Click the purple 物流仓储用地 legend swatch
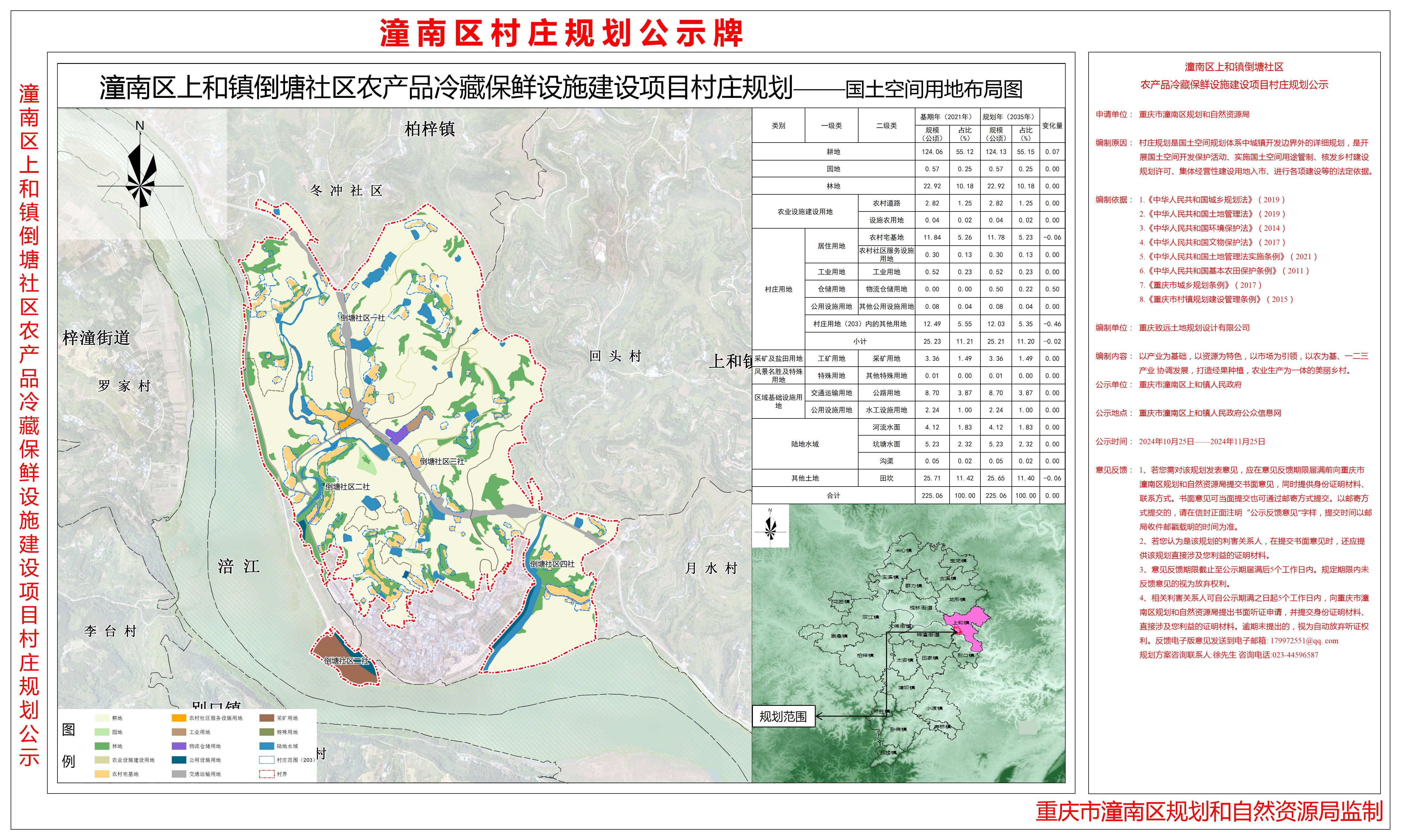 [179, 746]
